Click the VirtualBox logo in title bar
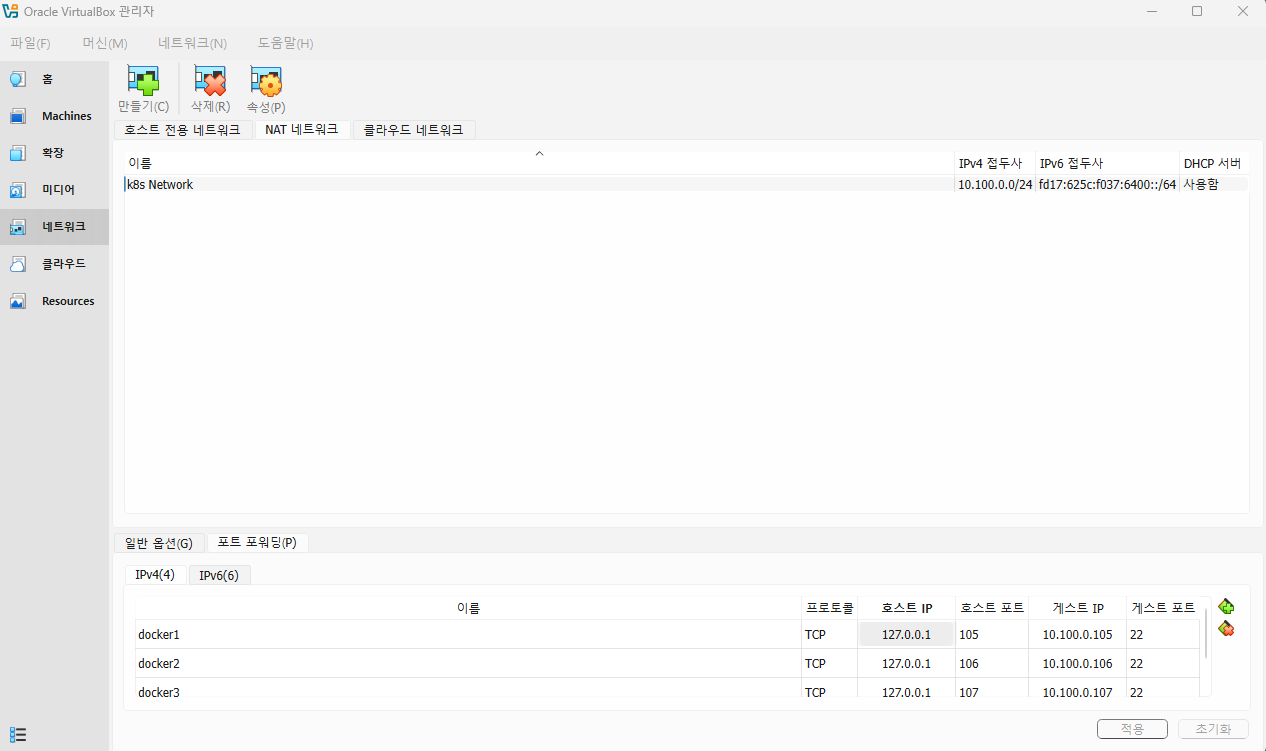The width and height of the screenshot is (1266, 751). [x=11, y=11]
